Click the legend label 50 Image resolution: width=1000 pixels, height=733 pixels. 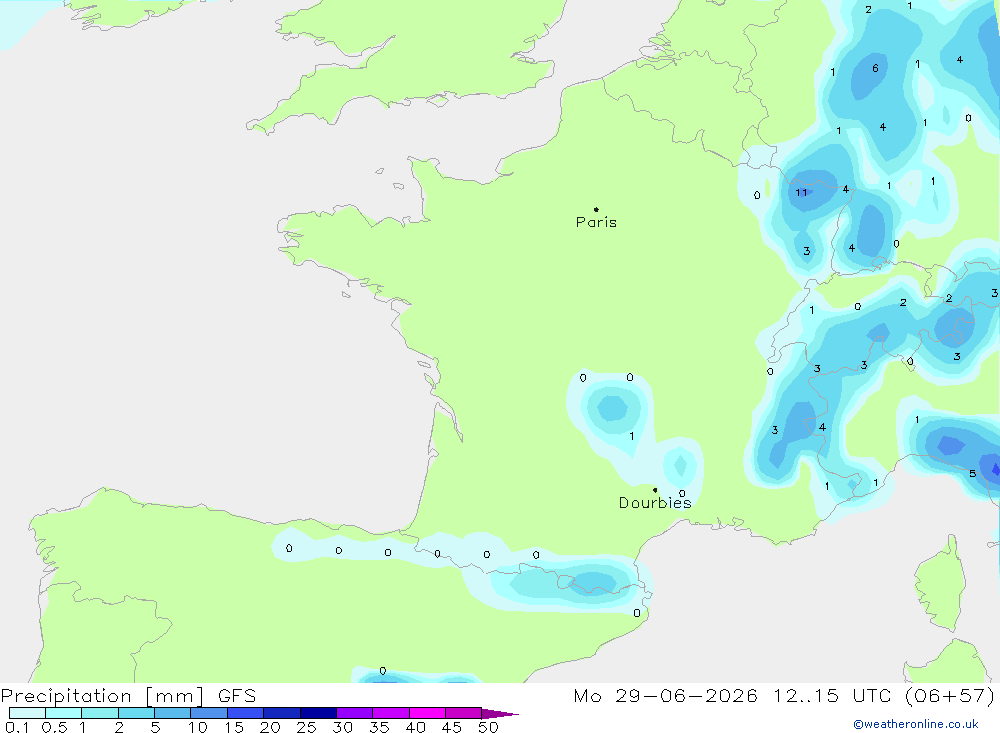[488, 727]
